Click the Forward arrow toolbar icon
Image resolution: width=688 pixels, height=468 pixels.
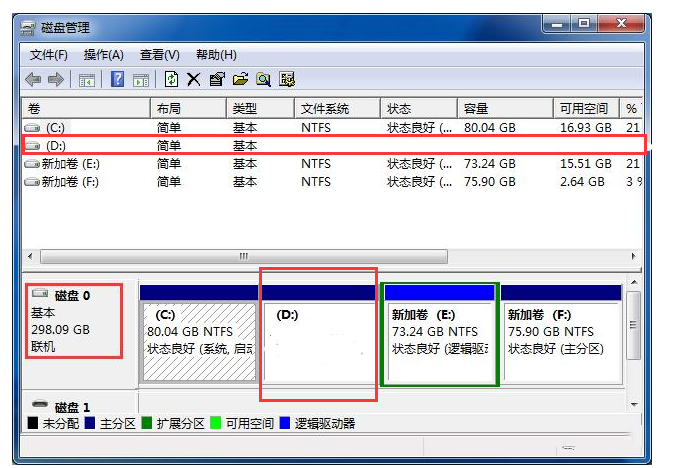[56, 79]
